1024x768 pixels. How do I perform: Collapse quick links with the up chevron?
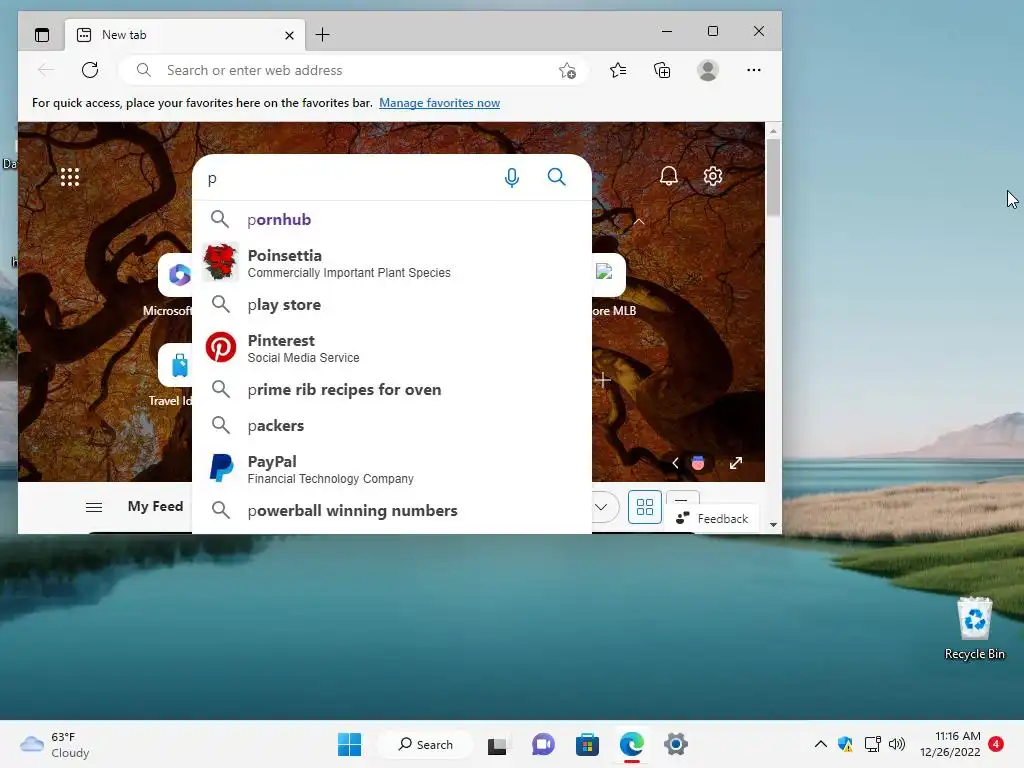tap(639, 222)
